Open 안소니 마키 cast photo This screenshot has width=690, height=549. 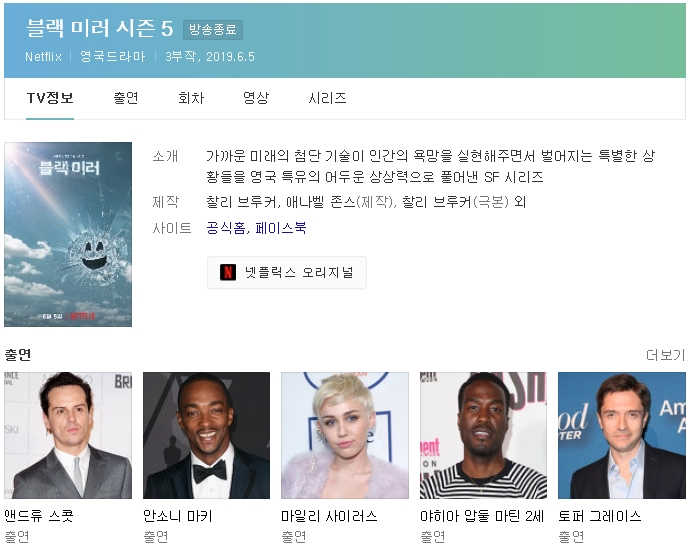(x=206, y=436)
